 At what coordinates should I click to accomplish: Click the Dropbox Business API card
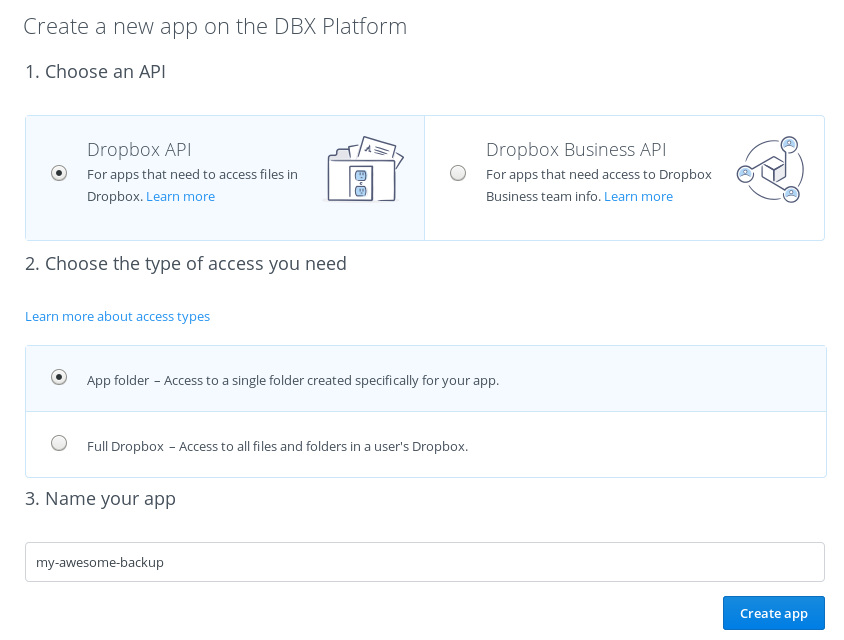(x=624, y=177)
